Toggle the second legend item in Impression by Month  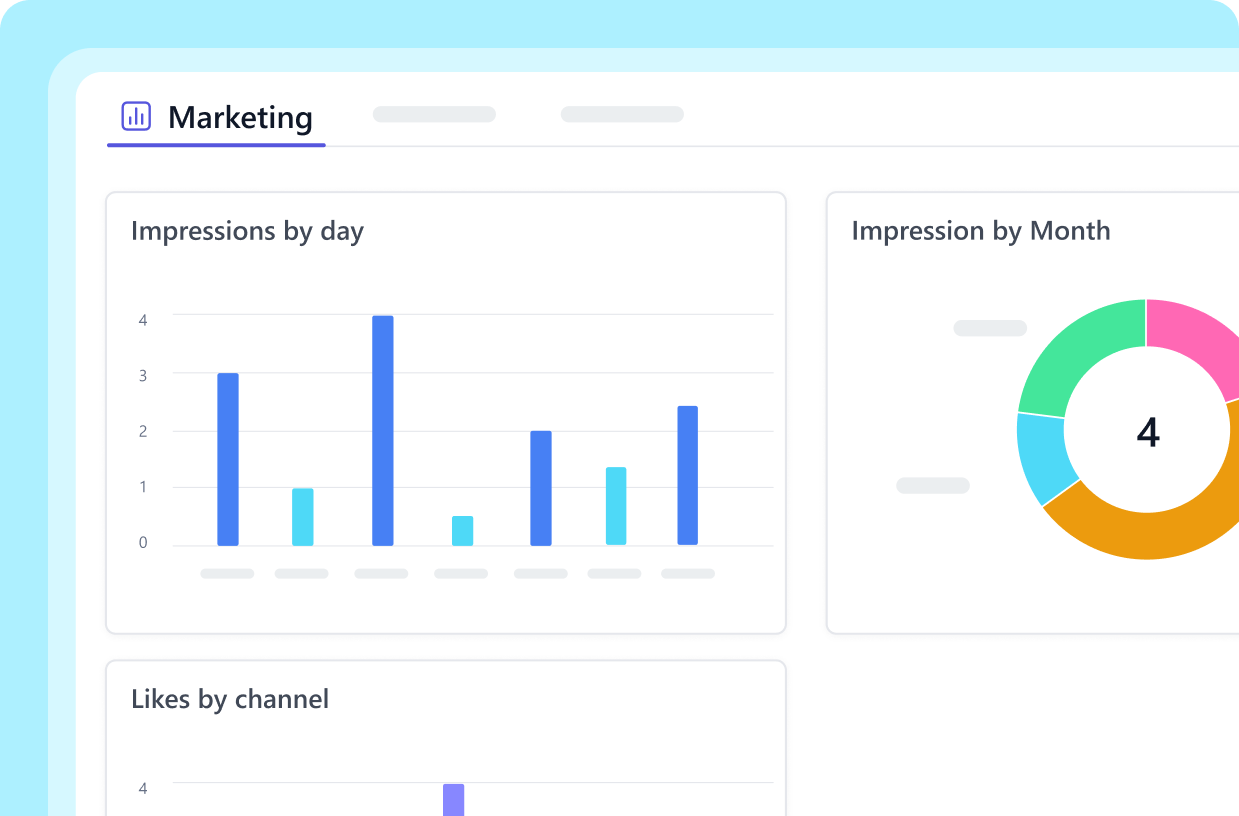(x=932, y=485)
